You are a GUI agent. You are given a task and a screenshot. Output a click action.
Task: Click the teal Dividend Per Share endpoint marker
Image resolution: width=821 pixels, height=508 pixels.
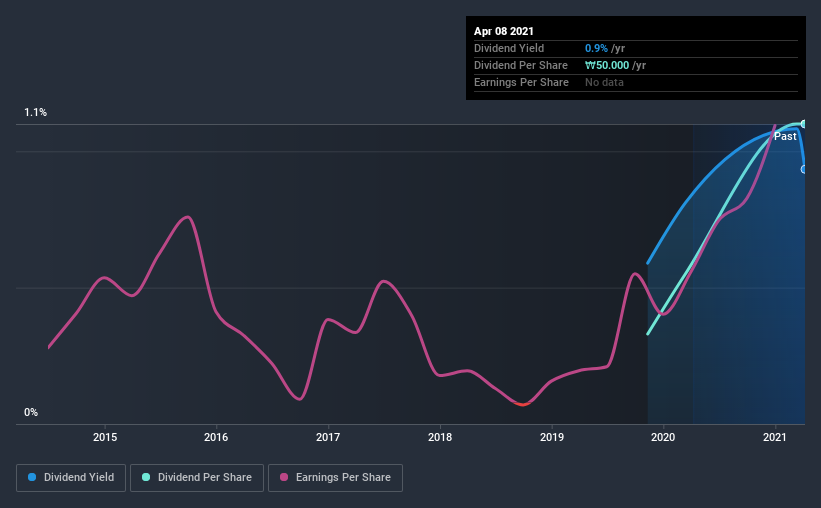point(804,124)
